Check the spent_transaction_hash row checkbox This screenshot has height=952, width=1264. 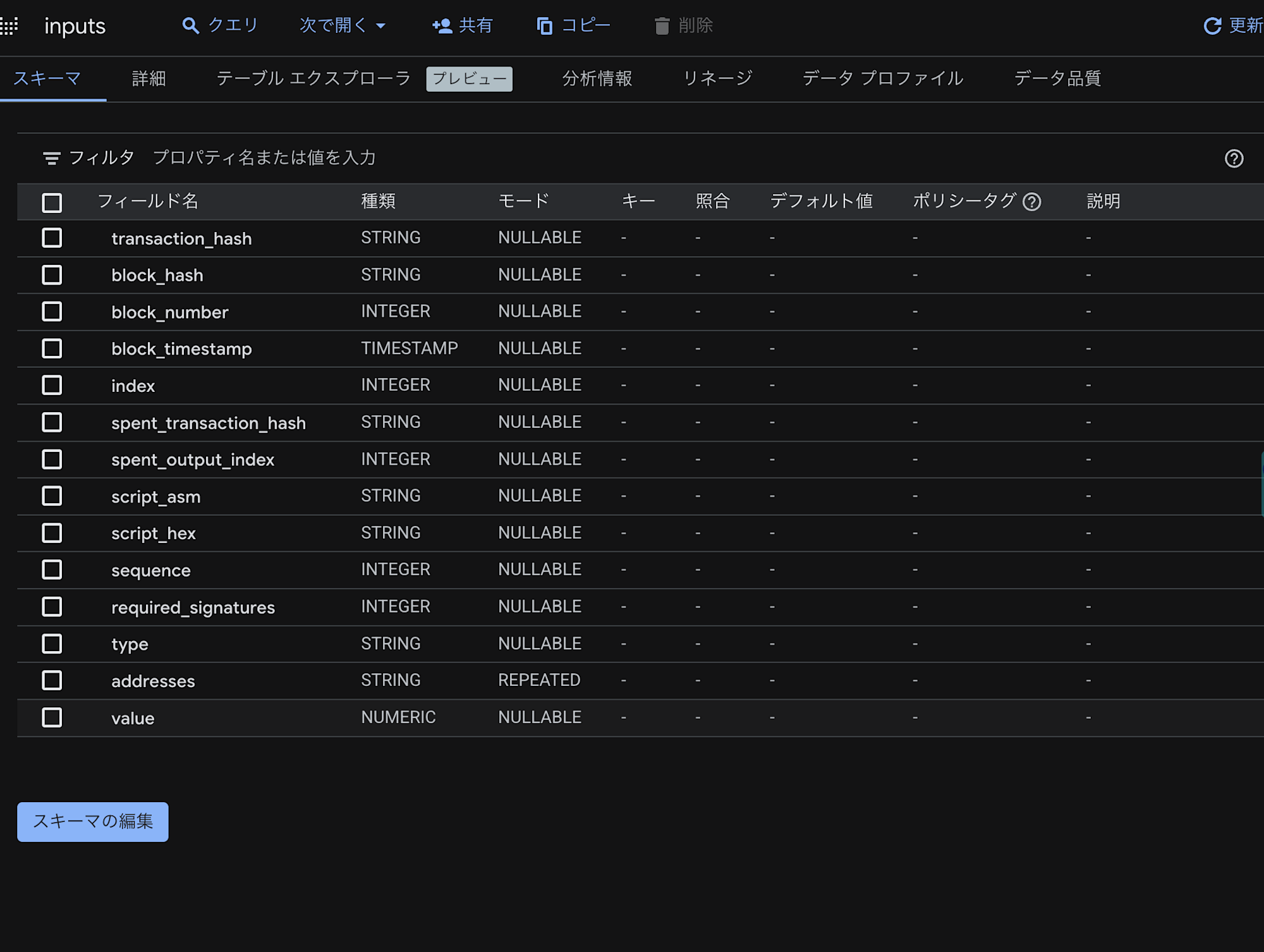(x=52, y=422)
